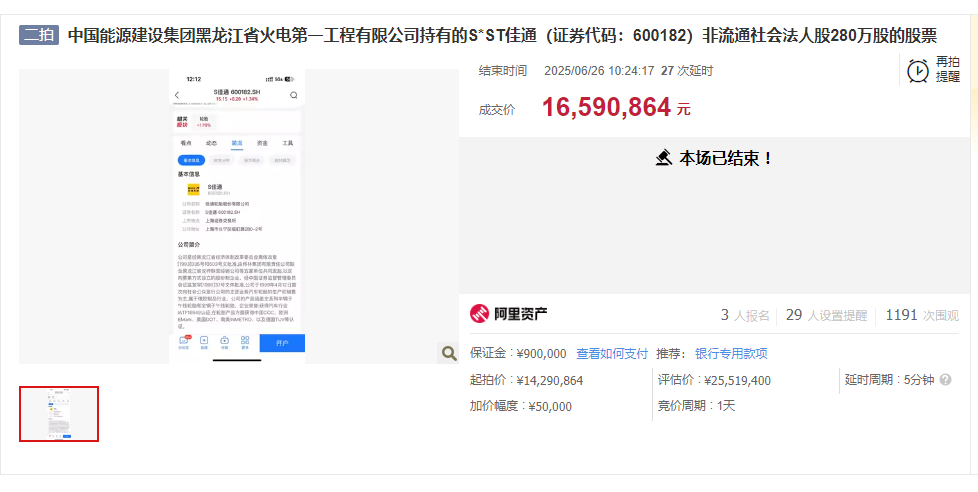
Task: Click the 延时周期: 5分钟 text
Action: coord(889,380)
